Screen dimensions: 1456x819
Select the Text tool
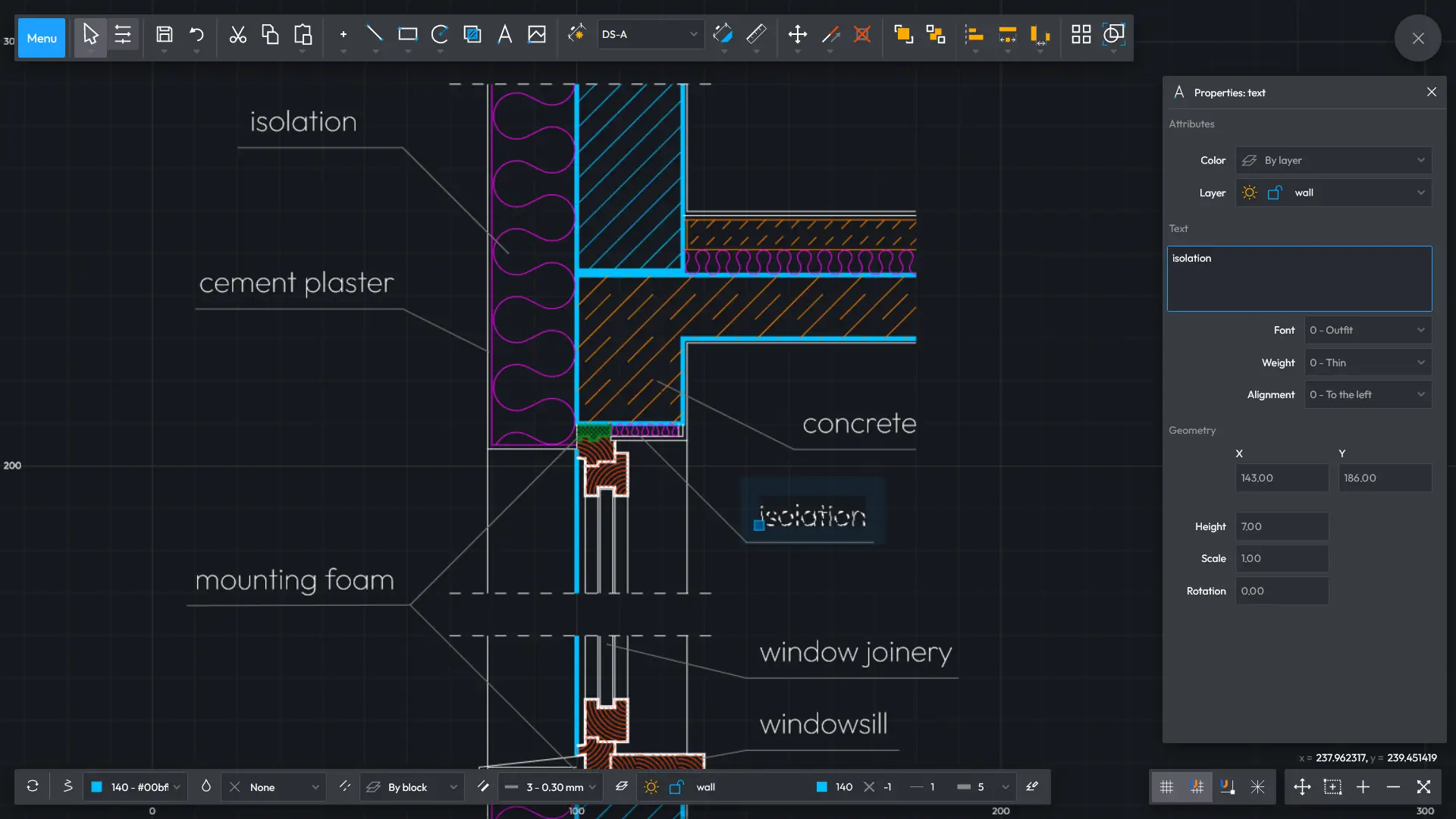click(x=505, y=34)
